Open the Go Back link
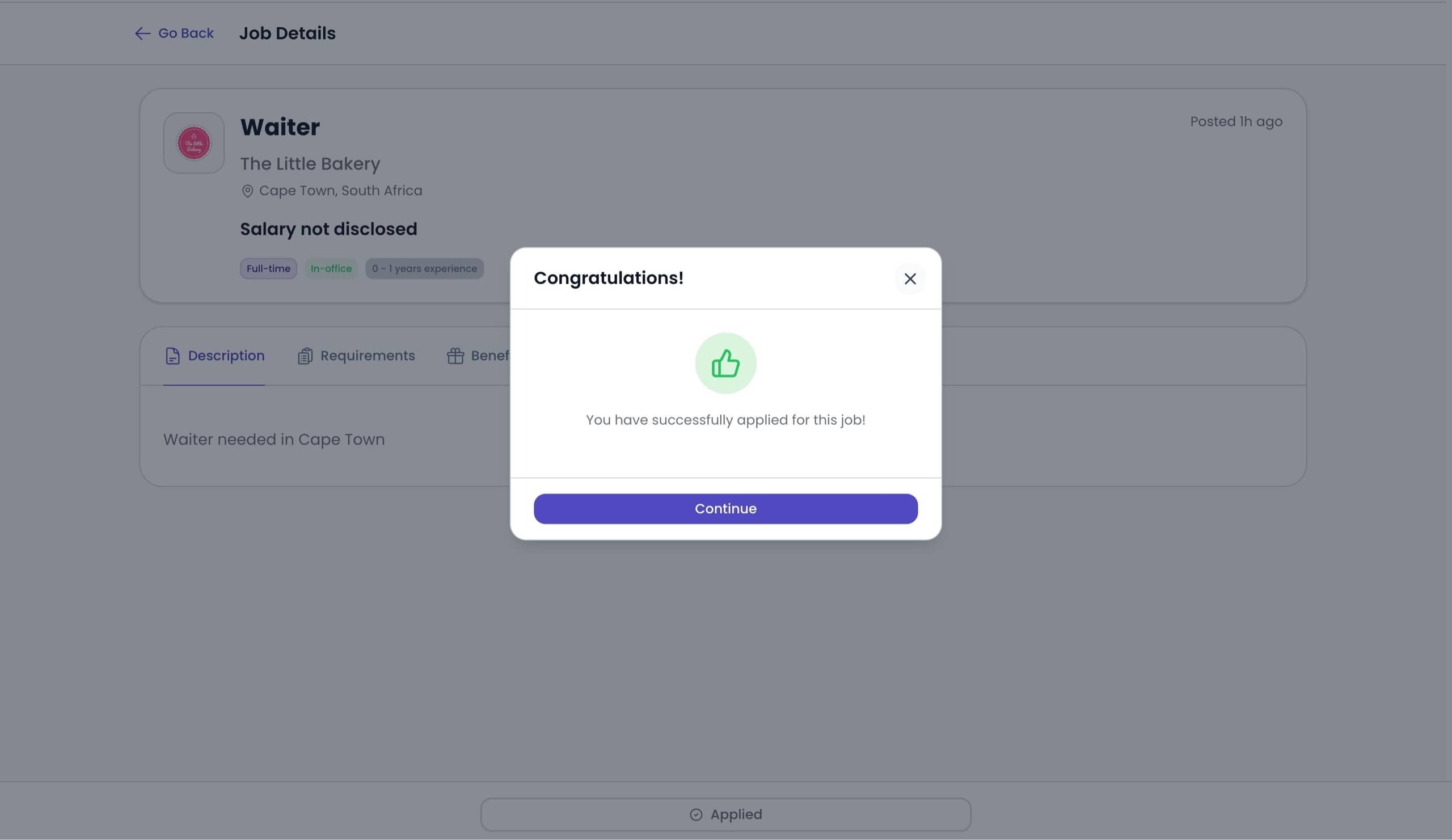The width and height of the screenshot is (1452, 840). tap(186, 33)
